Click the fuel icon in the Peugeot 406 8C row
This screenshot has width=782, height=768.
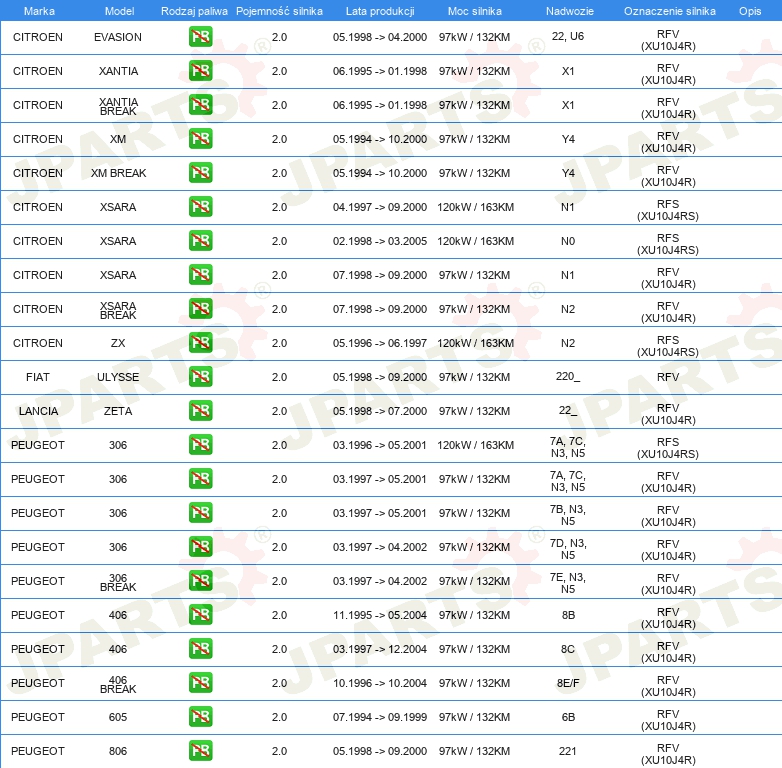click(x=200, y=648)
